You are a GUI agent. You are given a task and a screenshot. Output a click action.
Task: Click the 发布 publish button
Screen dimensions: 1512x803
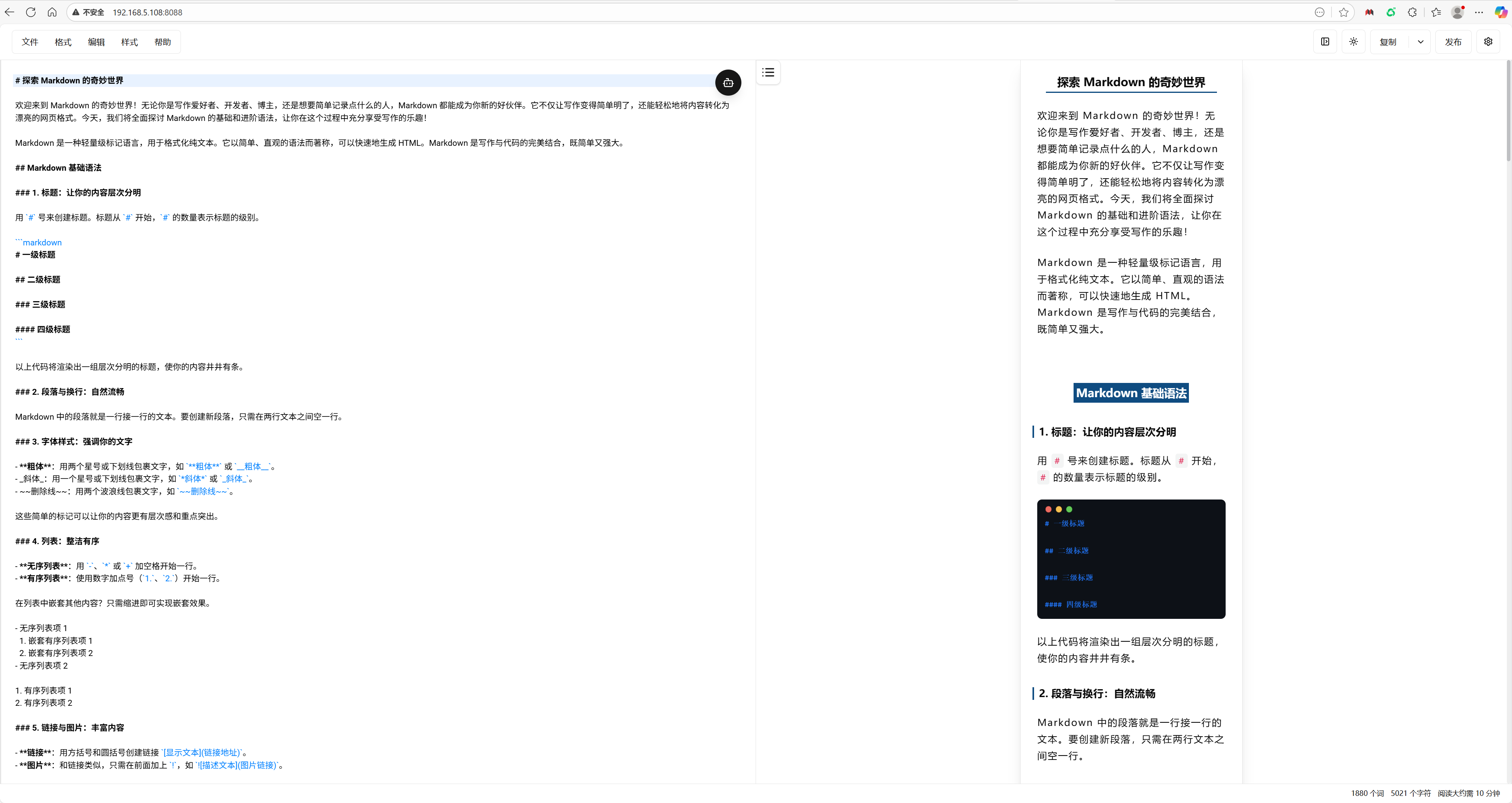tap(1453, 42)
